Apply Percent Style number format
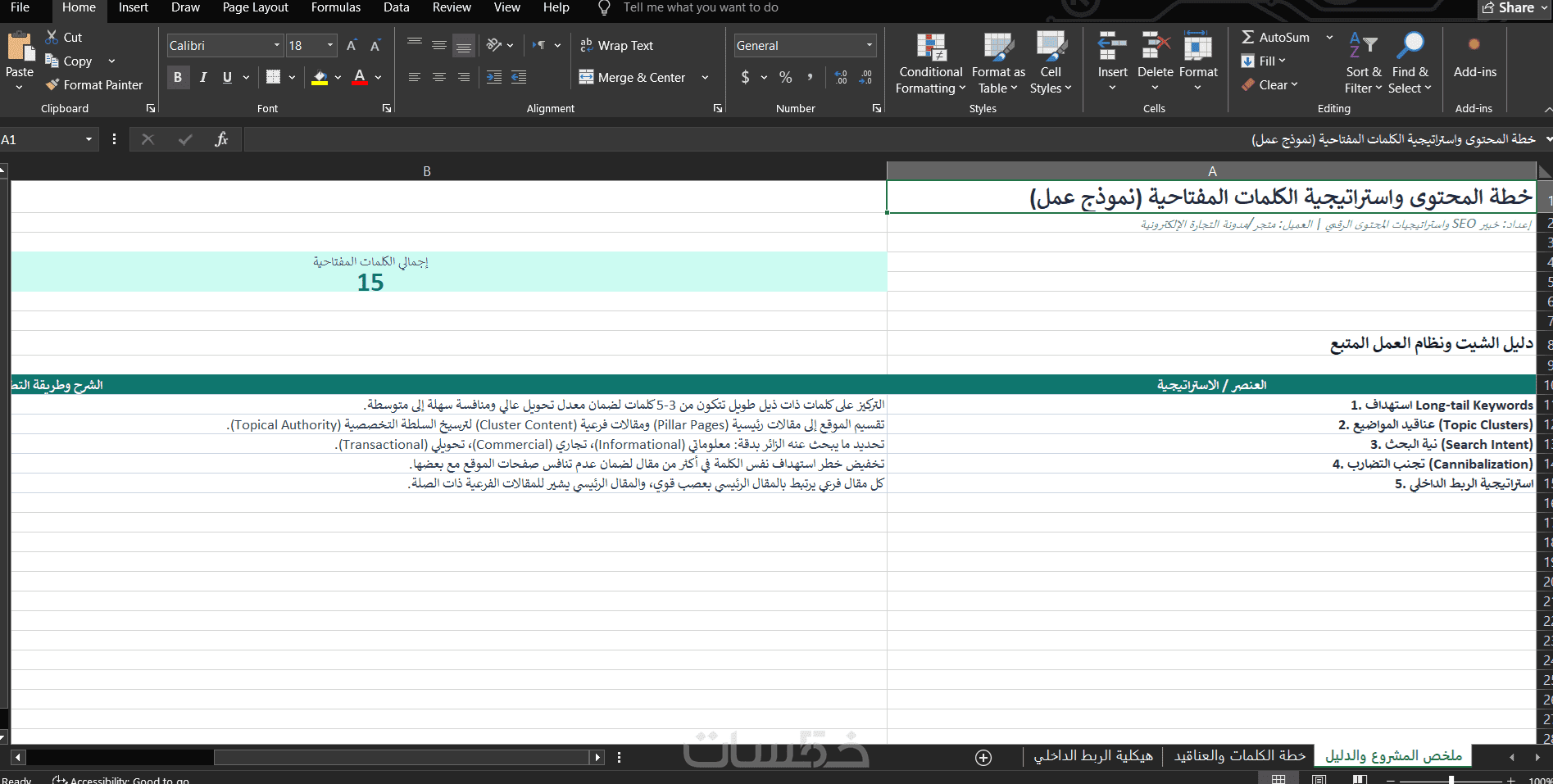The height and width of the screenshot is (784, 1553). pyautogui.click(x=785, y=77)
